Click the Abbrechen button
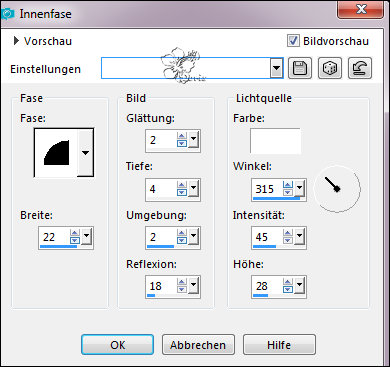Image resolution: width=390 pixels, height=367 pixels. click(x=198, y=345)
